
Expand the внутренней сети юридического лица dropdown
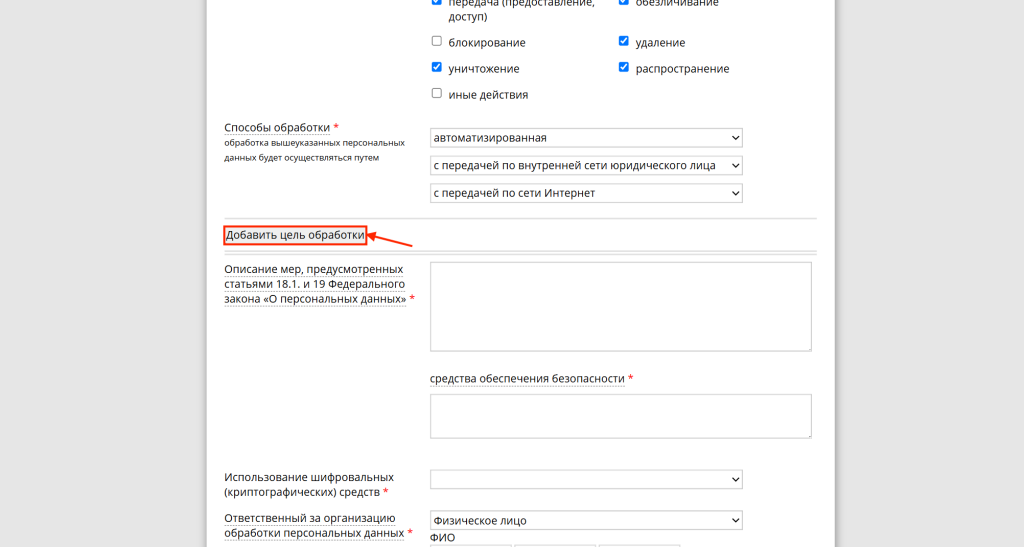click(586, 165)
